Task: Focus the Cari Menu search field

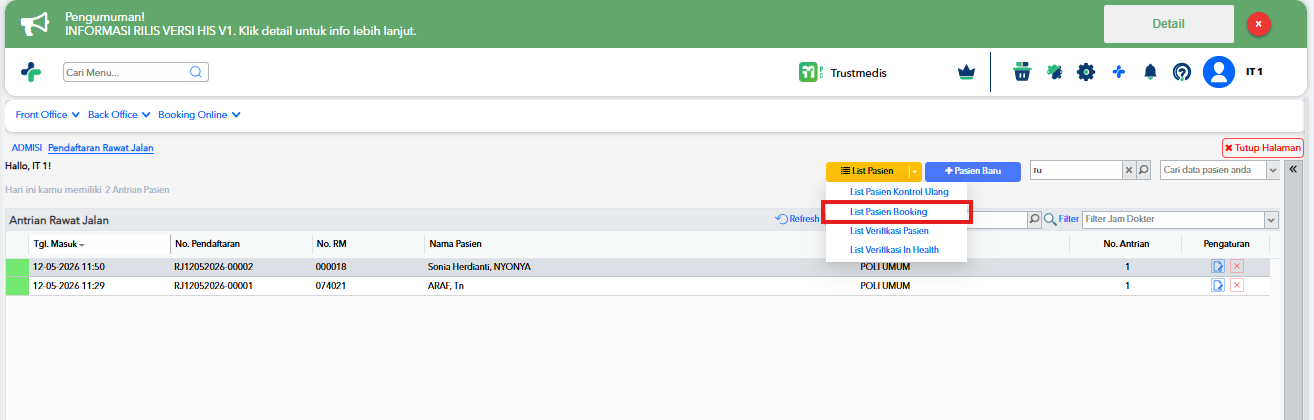Action: [136, 72]
